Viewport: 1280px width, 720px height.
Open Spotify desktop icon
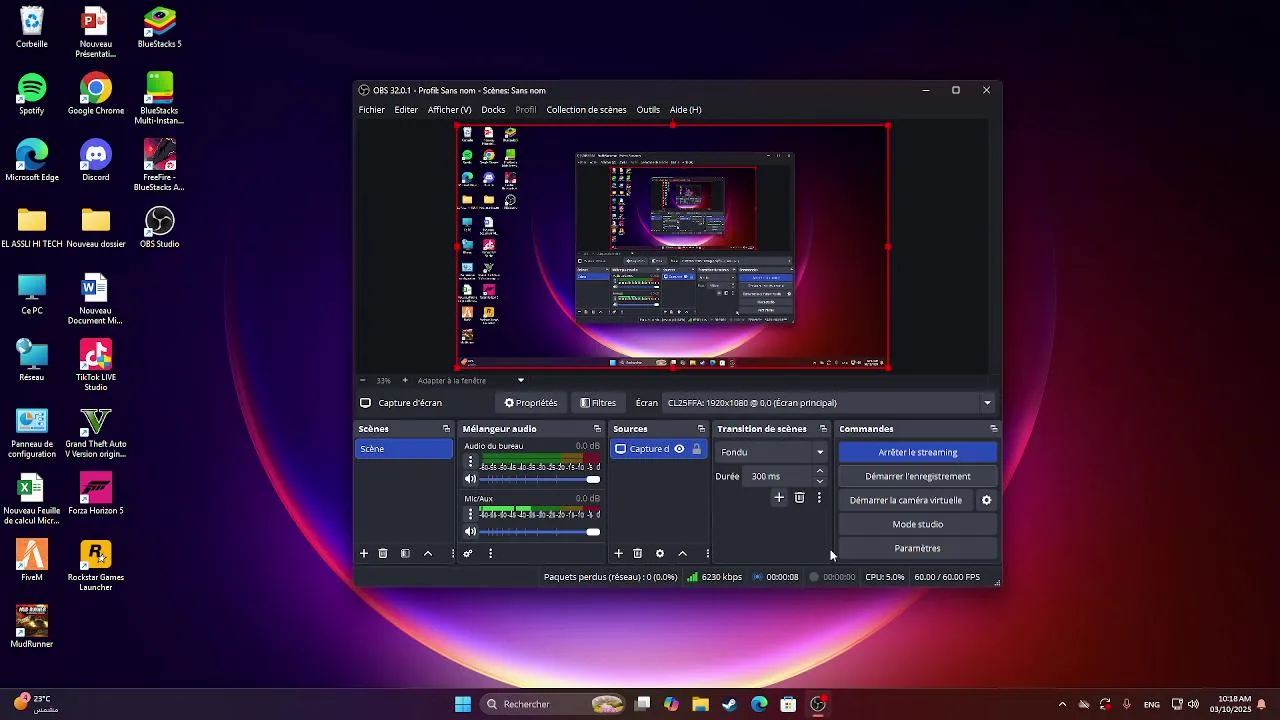click(32, 94)
